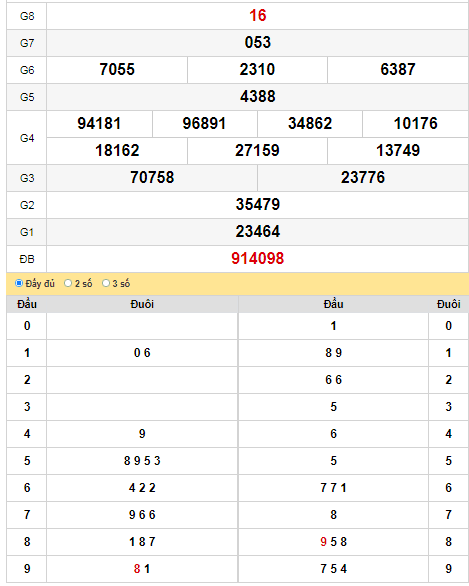Viewport: 469px width, 586px height.
Task: Click the ĐB row label
Action: [x=27, y=259]
